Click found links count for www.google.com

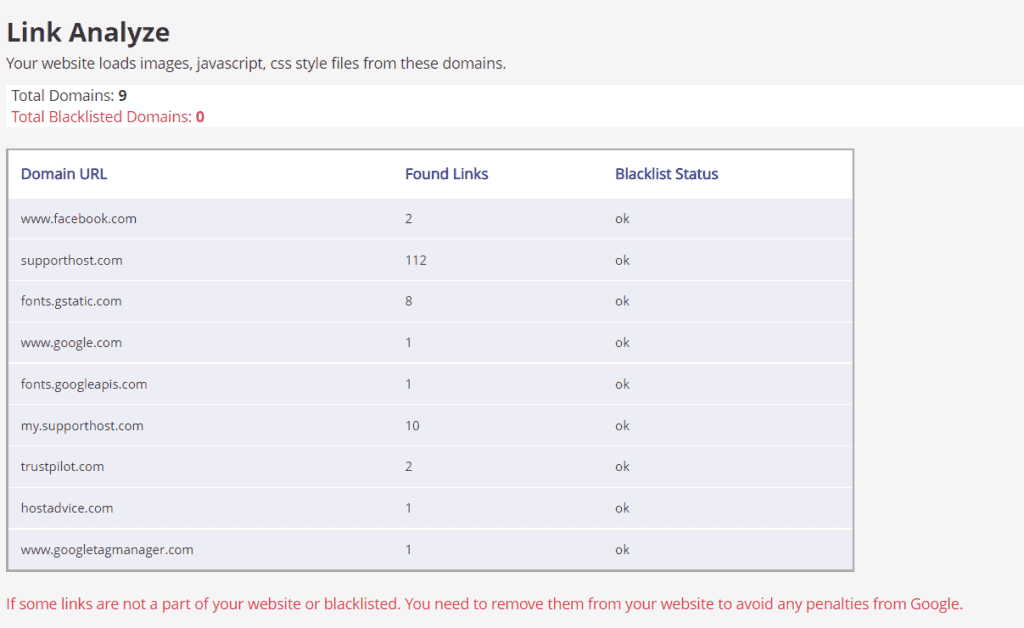click(x=409, y=343)
